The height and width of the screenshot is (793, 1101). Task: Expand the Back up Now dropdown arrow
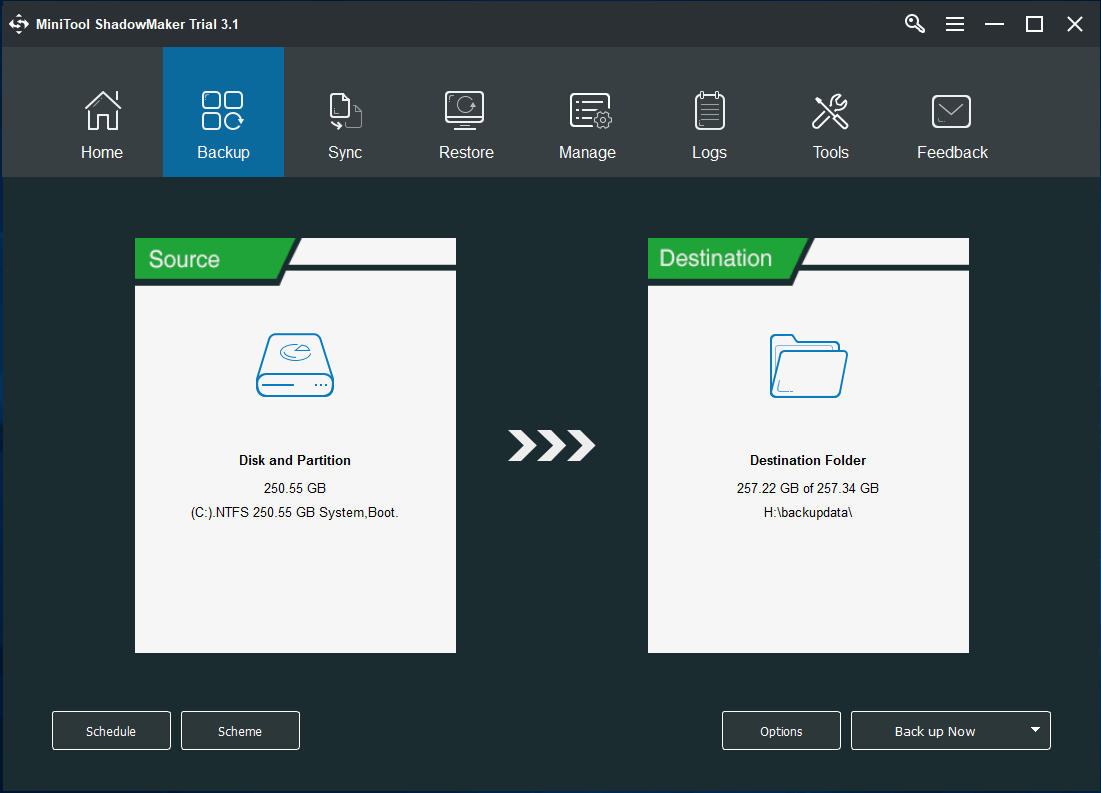coord(1034,730)
